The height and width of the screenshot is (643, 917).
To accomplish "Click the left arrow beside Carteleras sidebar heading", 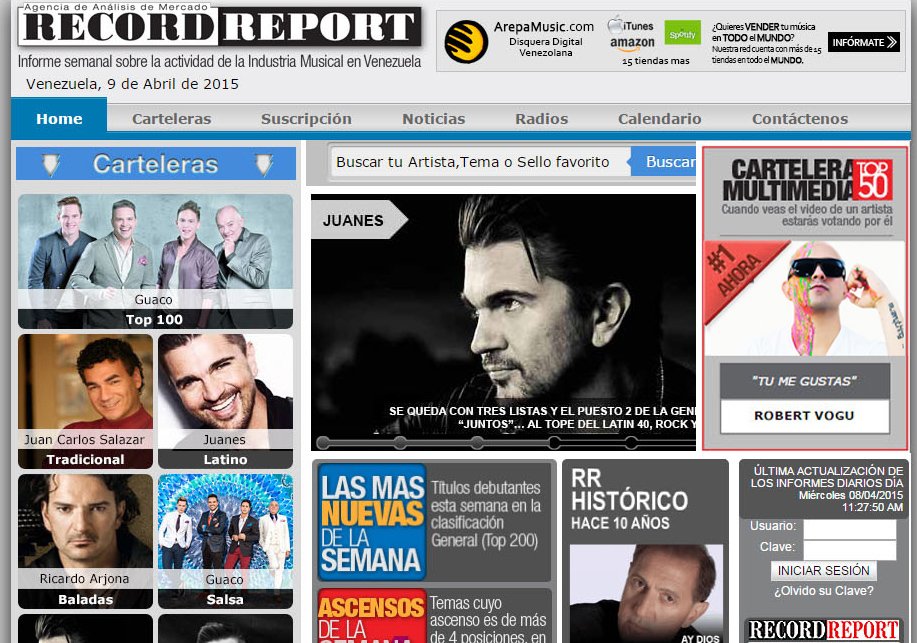I will [51, 165].
